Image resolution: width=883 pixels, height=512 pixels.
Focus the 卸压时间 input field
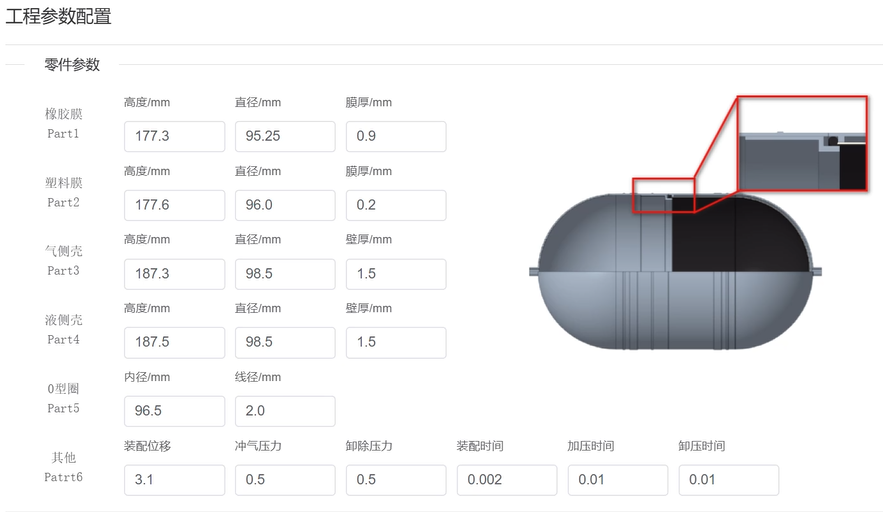[729, 480]
